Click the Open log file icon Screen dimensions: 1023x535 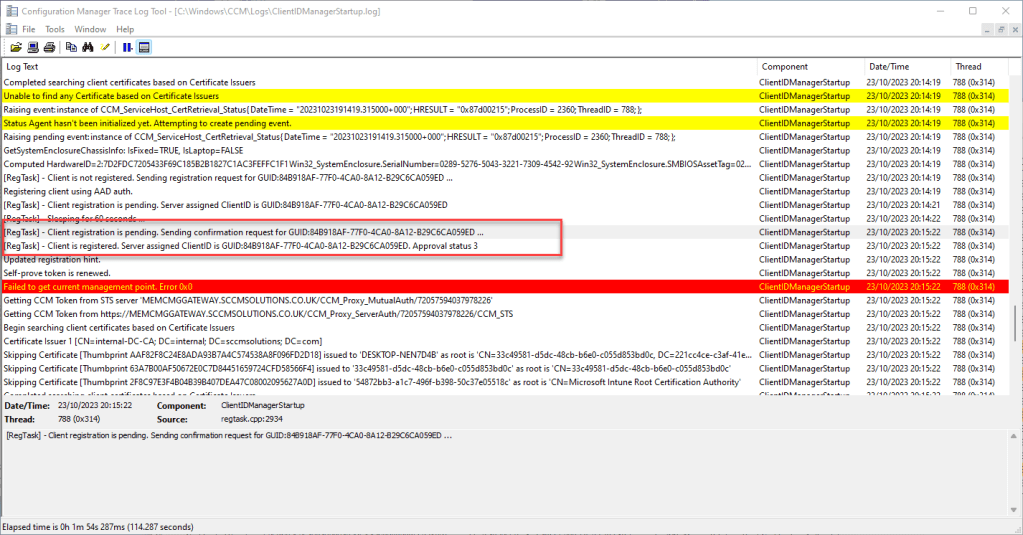pyautogui.click(x=16, y=47)
